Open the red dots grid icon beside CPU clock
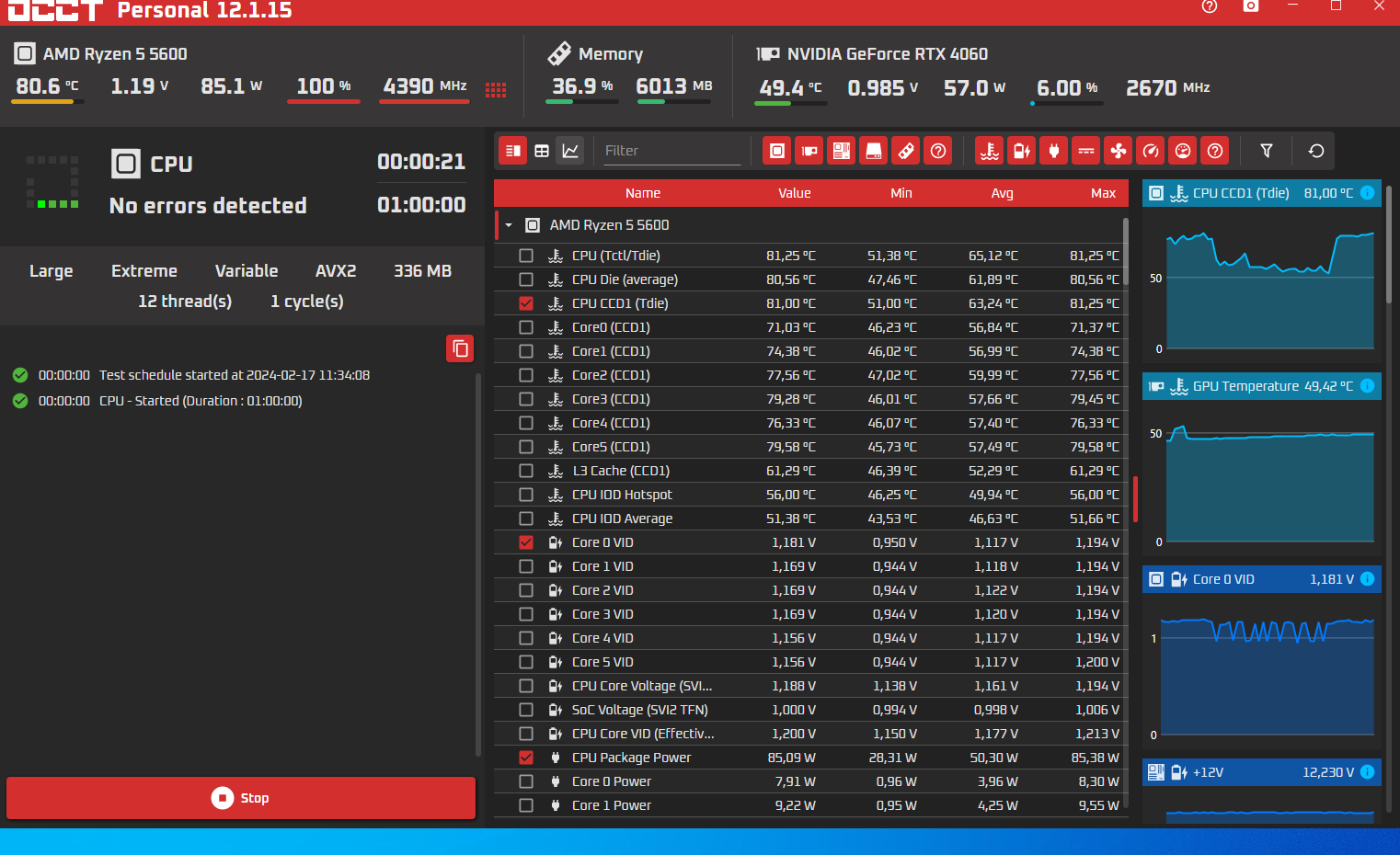This screenshot has height=855, width=1400. point(496,89)
